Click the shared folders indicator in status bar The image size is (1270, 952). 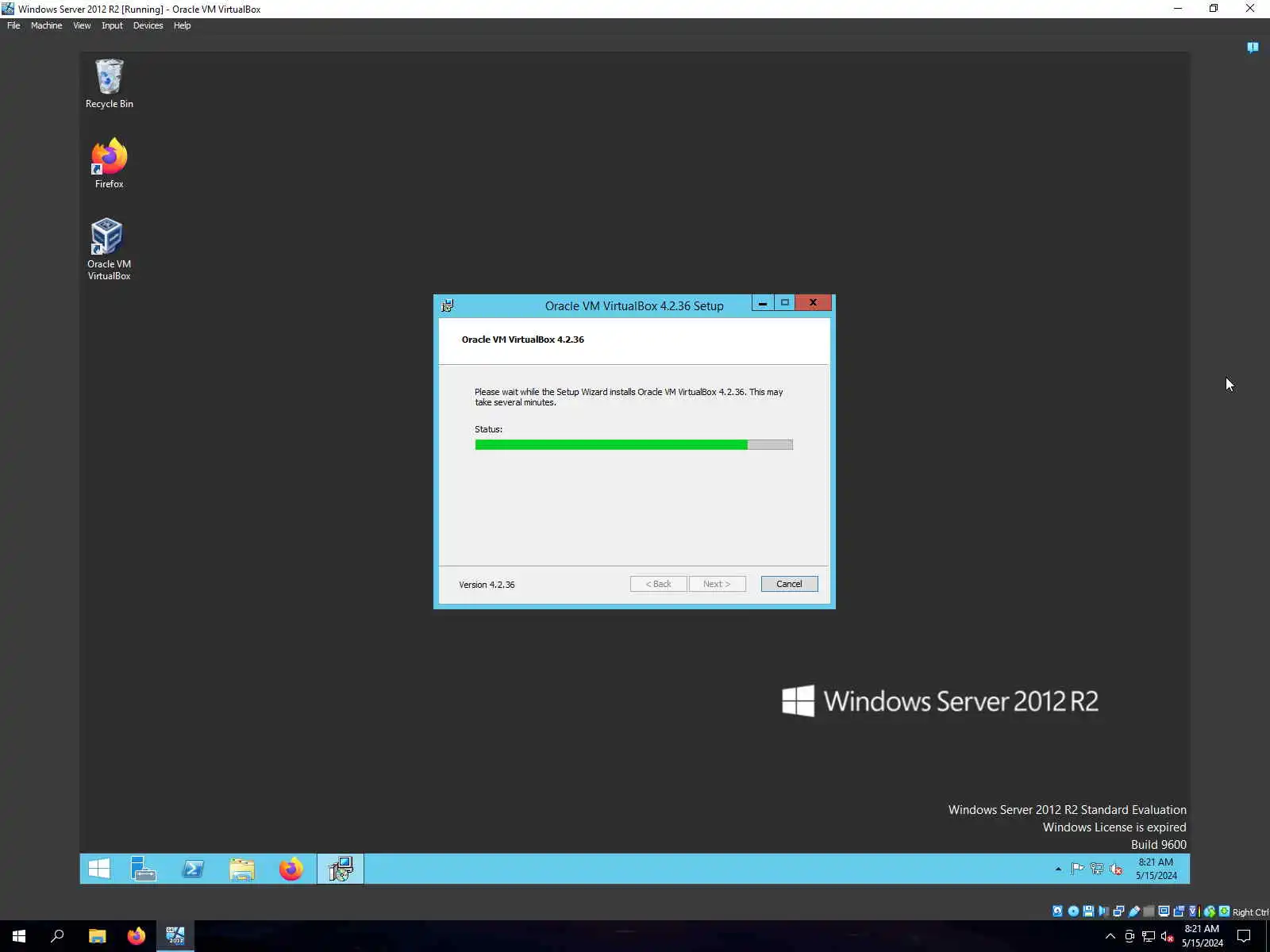tap(1149, 911)
